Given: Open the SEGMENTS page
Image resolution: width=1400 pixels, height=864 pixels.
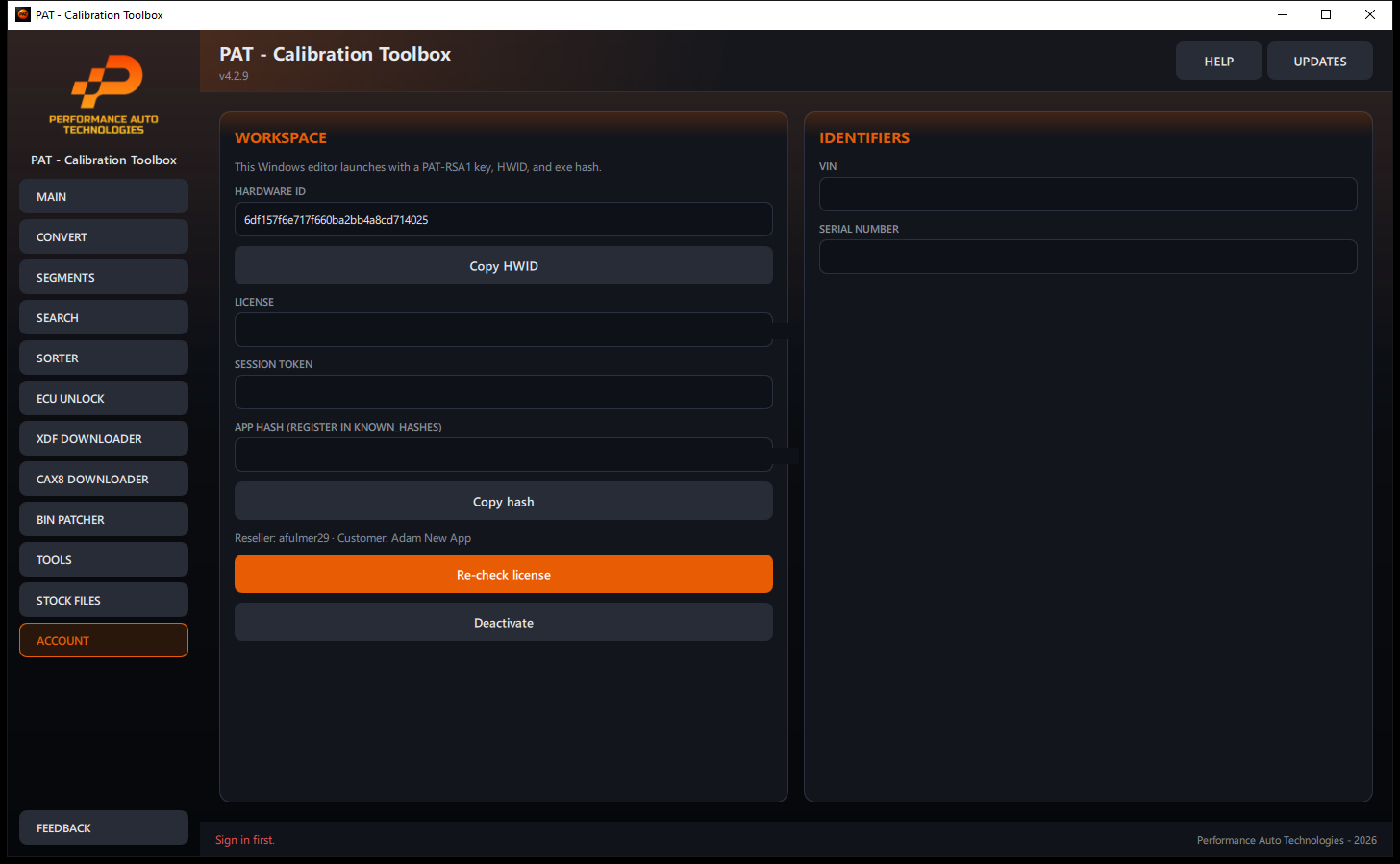Looking at the screenshot, I should [x=104, y=277].
